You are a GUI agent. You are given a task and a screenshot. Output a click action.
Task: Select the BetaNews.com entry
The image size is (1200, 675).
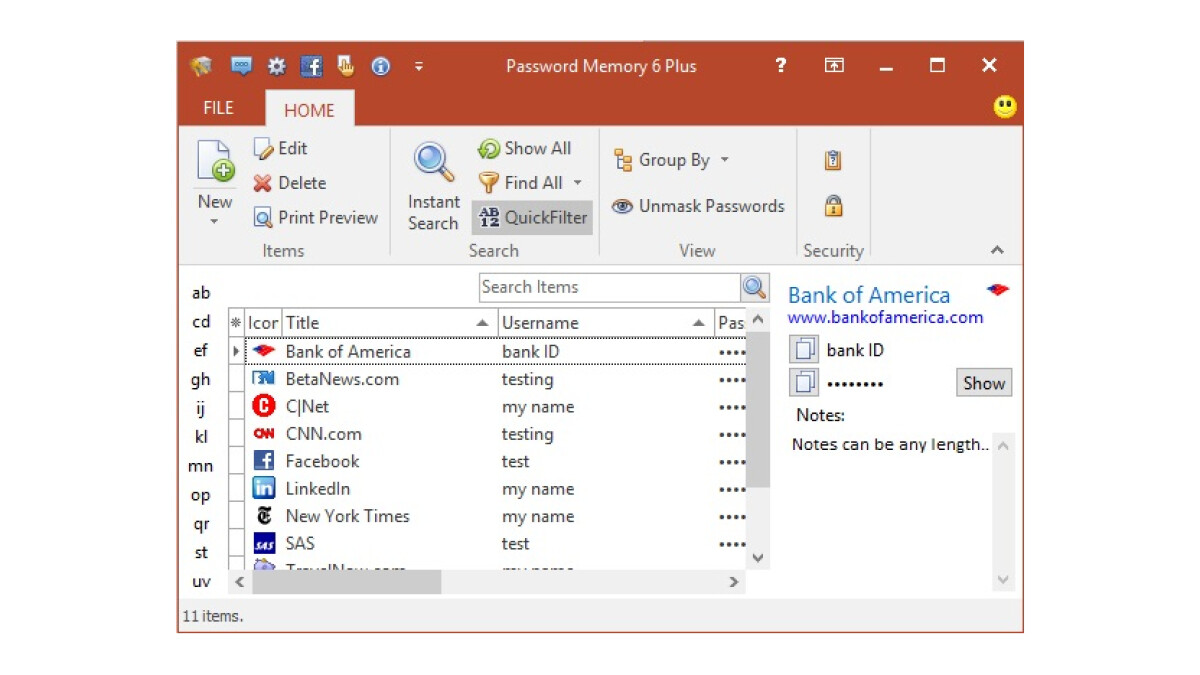pos(495,379)
